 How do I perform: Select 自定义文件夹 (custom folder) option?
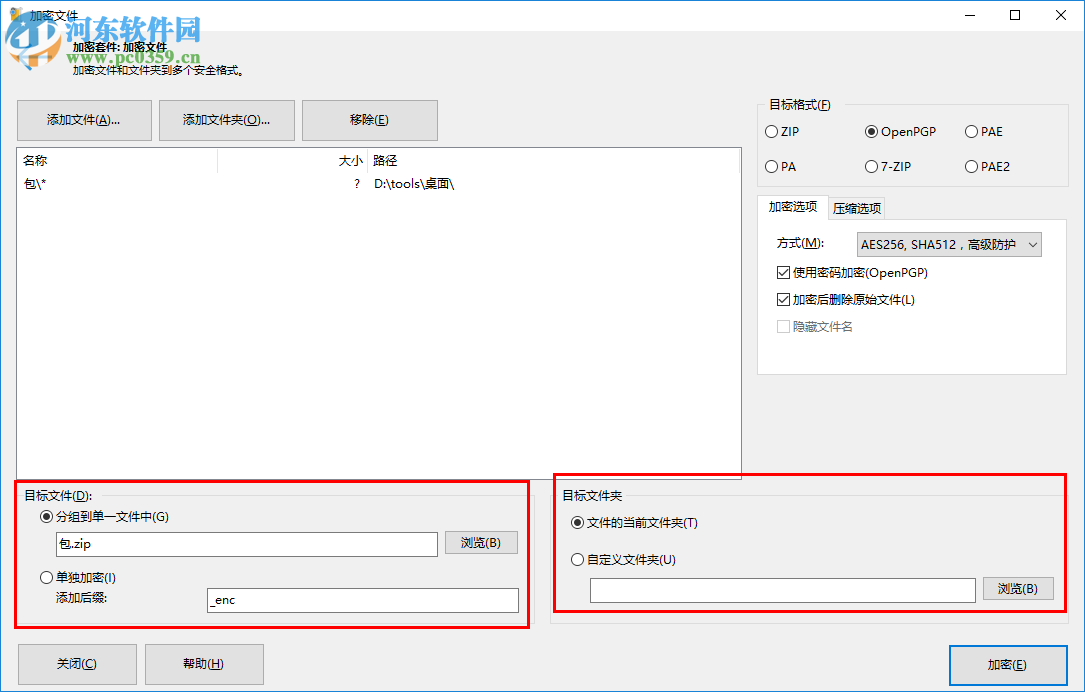[578, 559]
